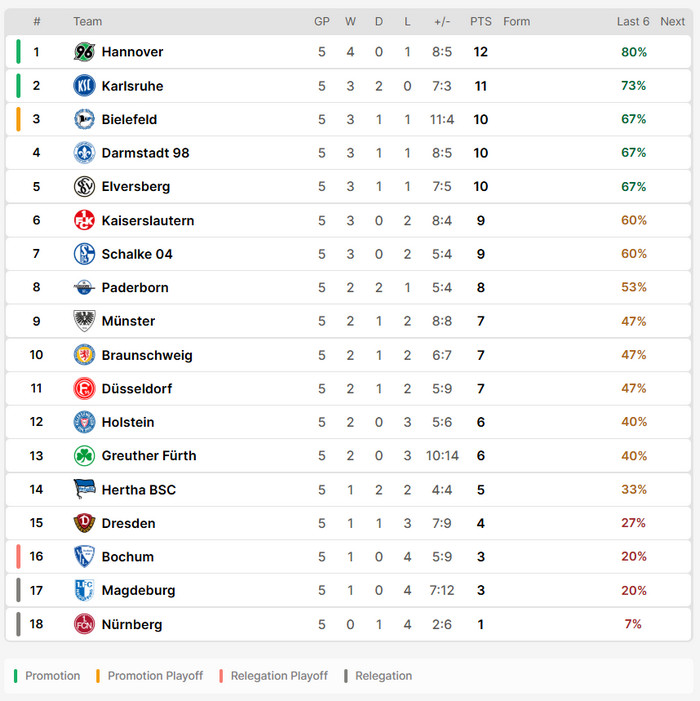Click the green Promotion legend marker
Viewport: 700px width, 701px height.
point(16,676)
